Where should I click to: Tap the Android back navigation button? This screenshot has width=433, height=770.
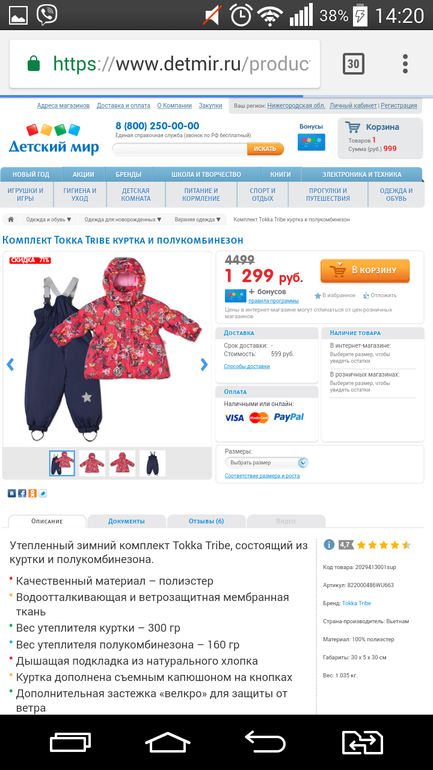coord(265,742)
